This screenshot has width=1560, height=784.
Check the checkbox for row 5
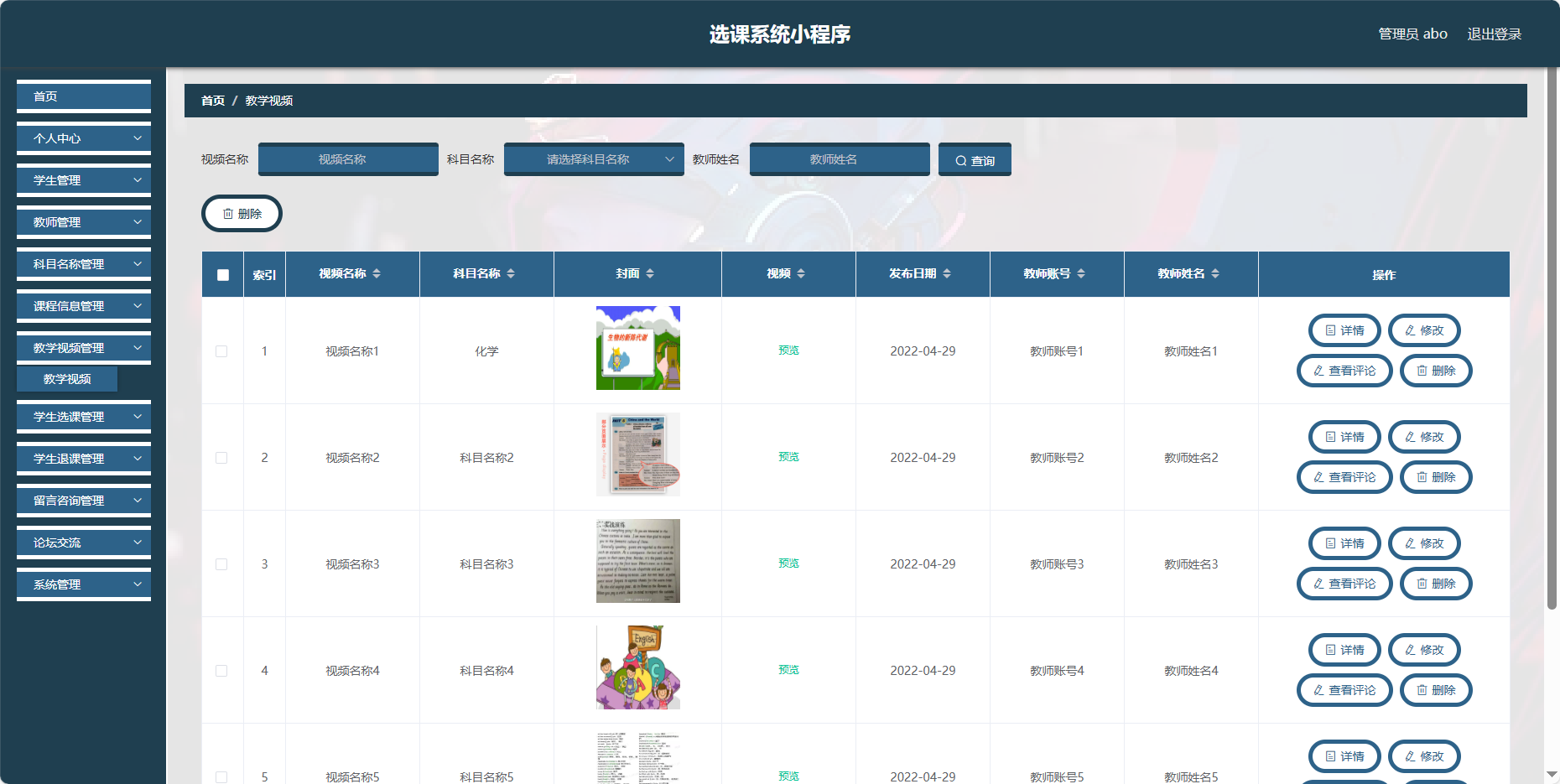point(221,777)
